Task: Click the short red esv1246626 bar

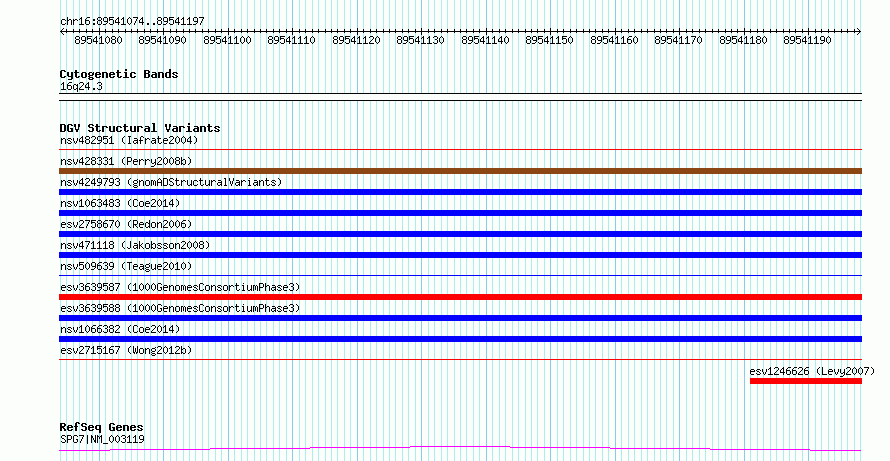Action: [805, 381]
